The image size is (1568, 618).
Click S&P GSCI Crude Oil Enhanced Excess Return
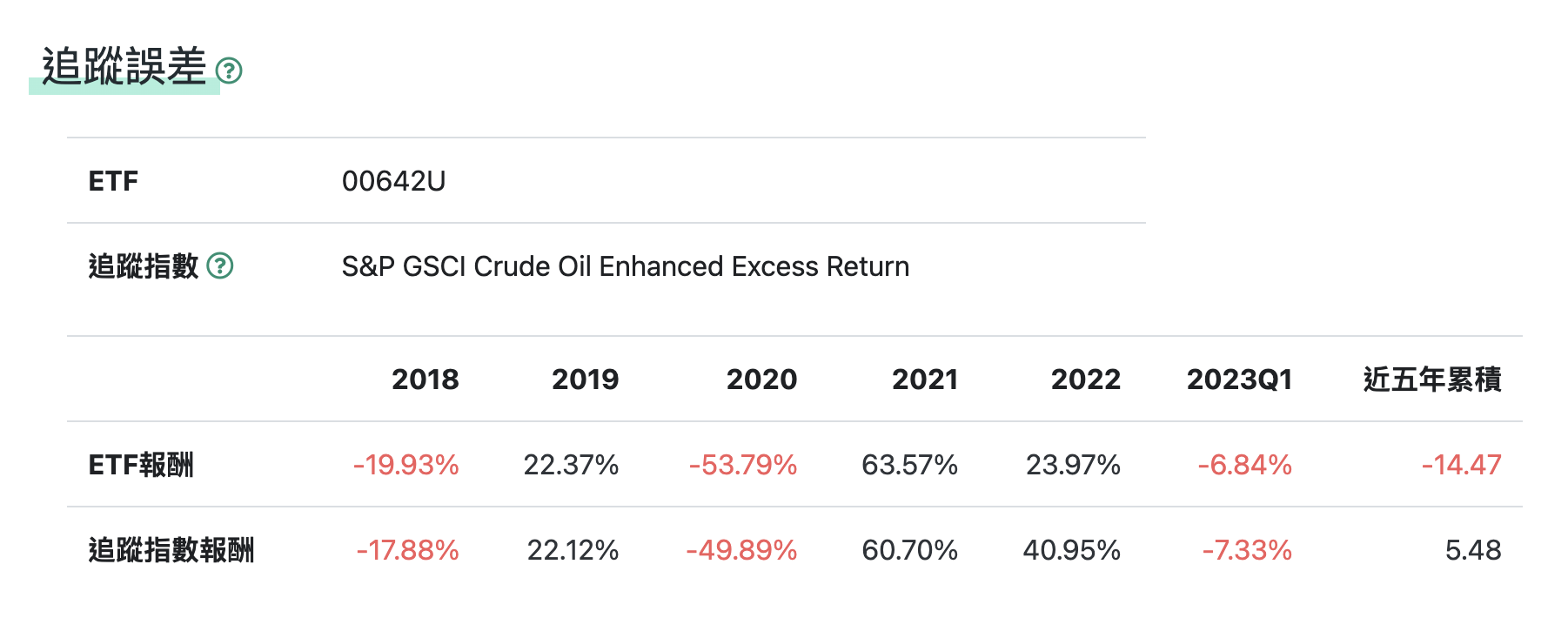pos(625,266)
